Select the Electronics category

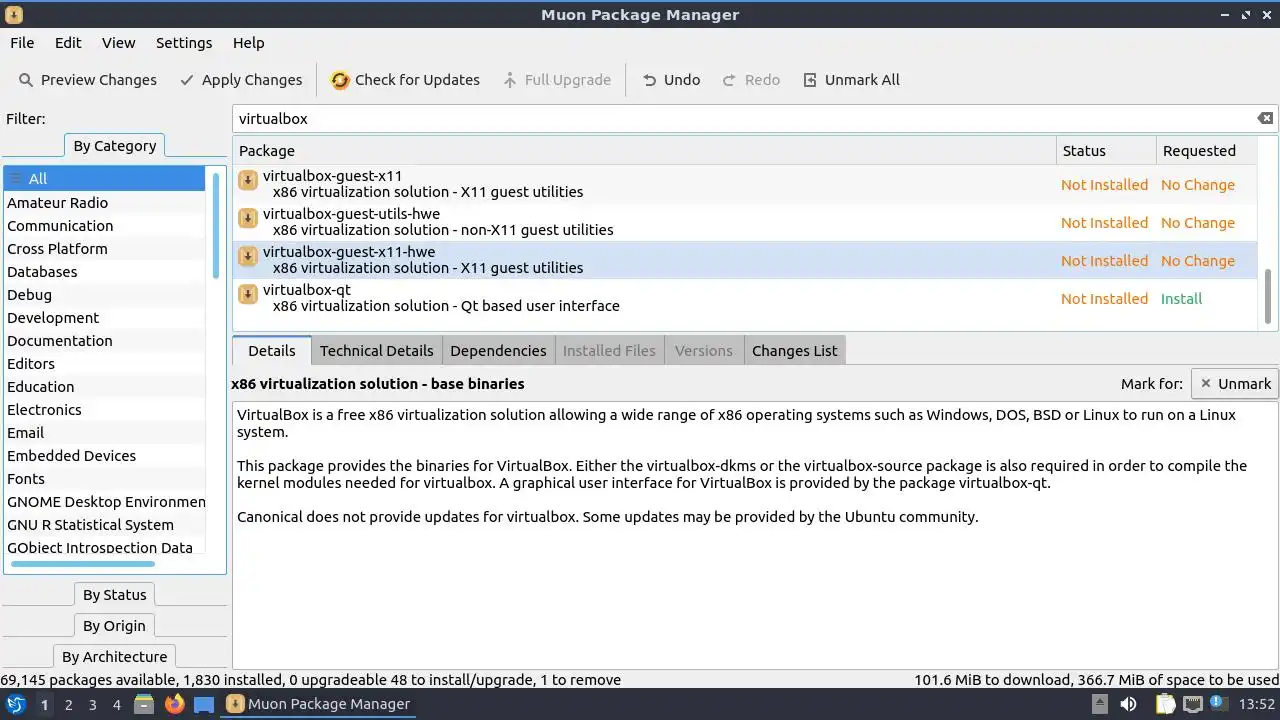click(105, 410)
